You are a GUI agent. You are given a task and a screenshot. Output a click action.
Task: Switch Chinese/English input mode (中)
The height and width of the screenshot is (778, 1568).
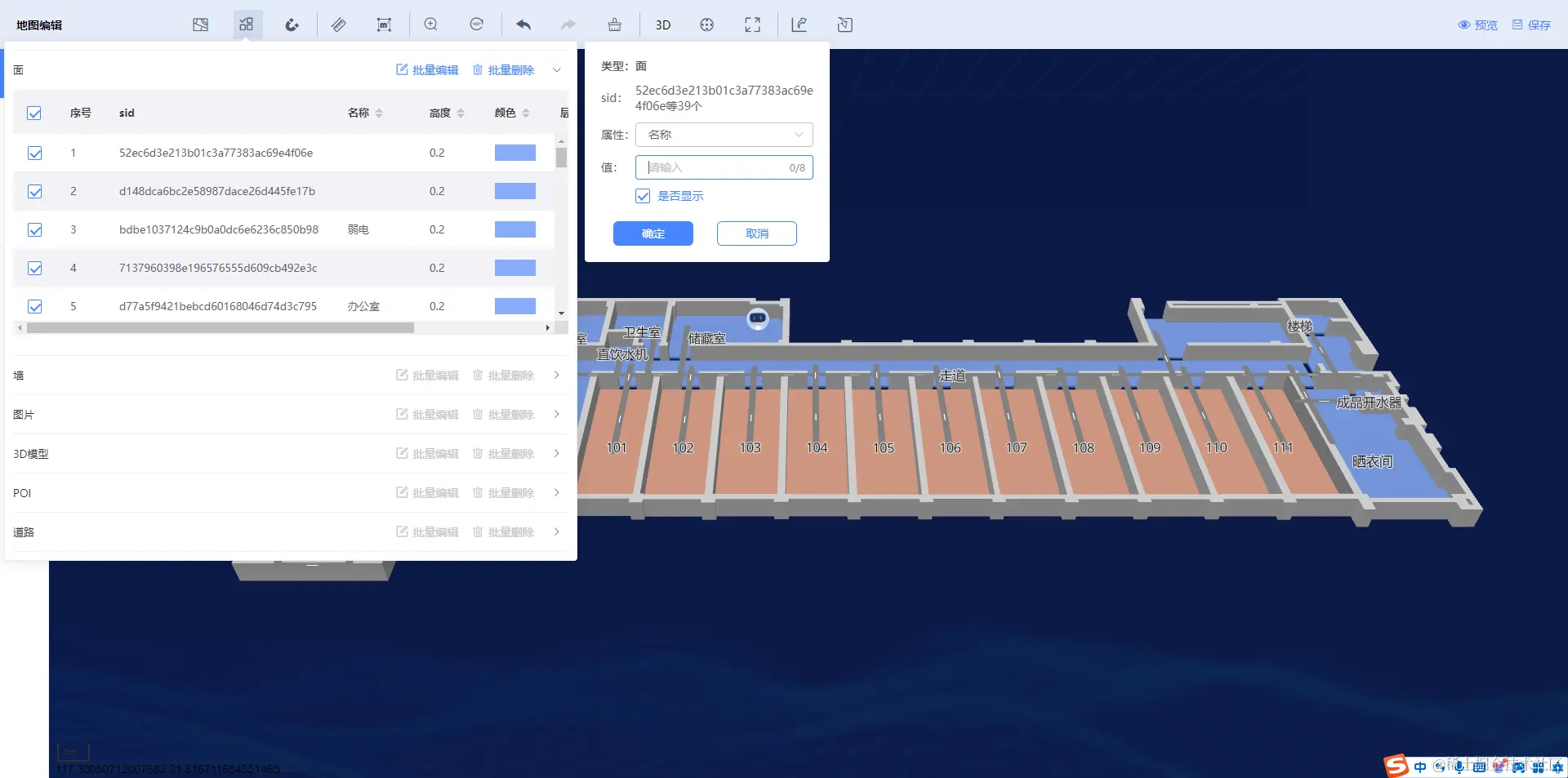(x=1420, y=767)
